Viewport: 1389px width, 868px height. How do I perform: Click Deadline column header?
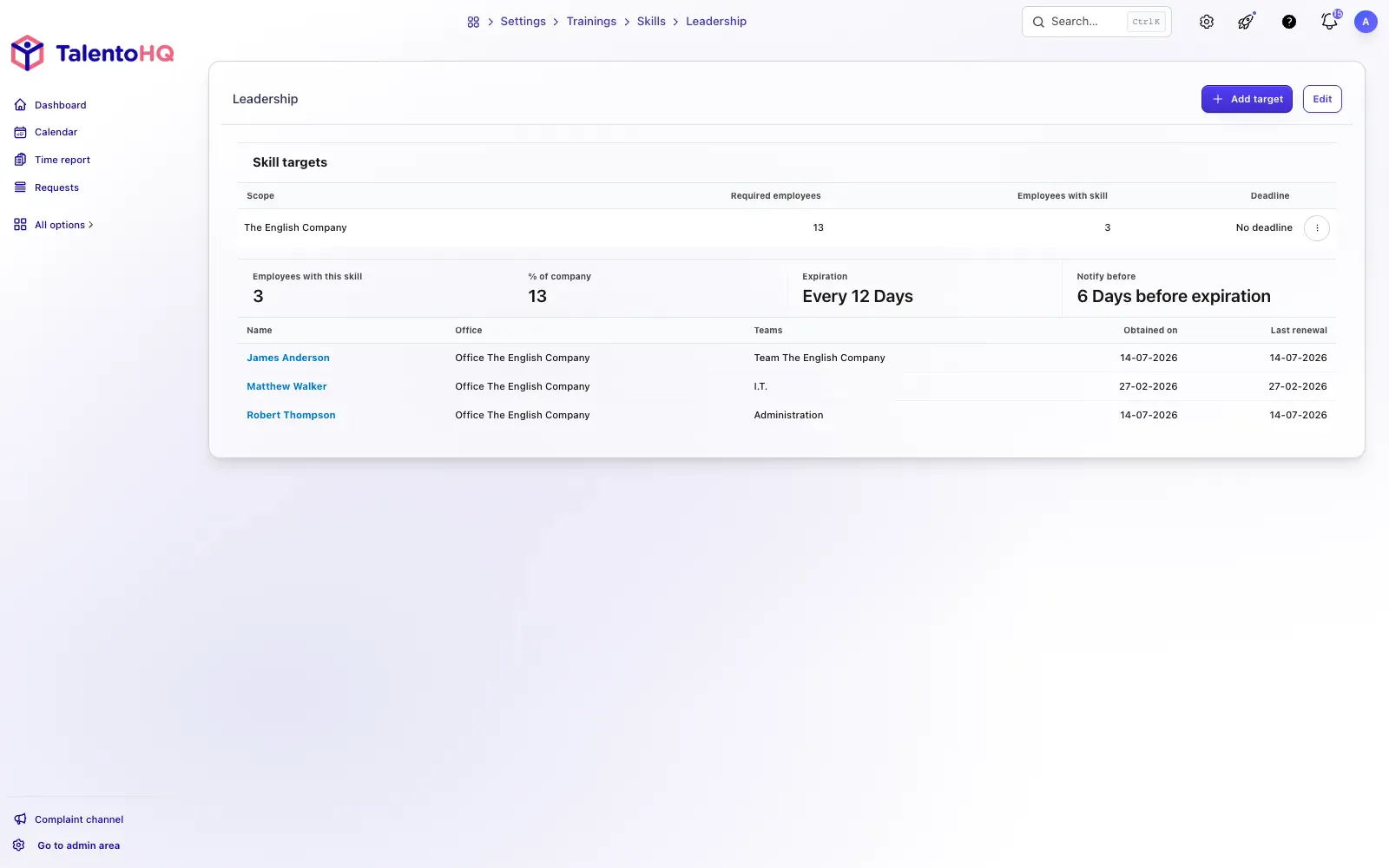1270,195
